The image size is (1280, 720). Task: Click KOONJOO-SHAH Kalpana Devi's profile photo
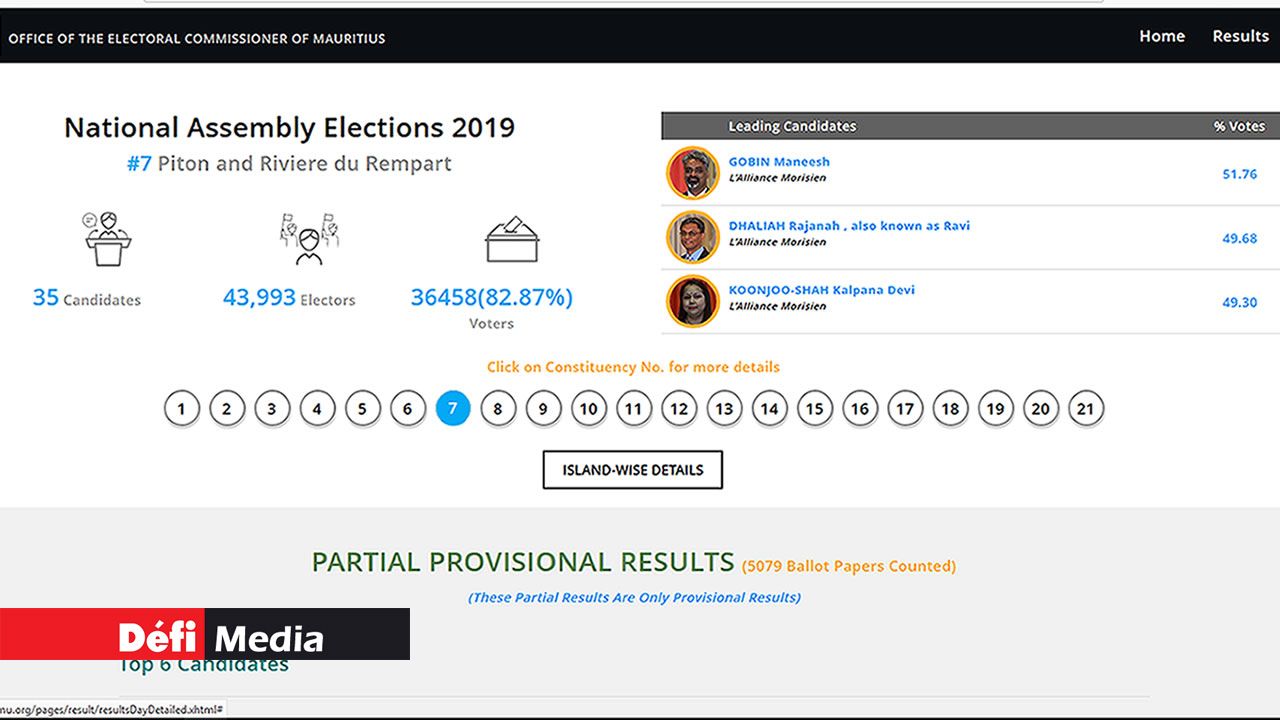(x=692, y=301)
